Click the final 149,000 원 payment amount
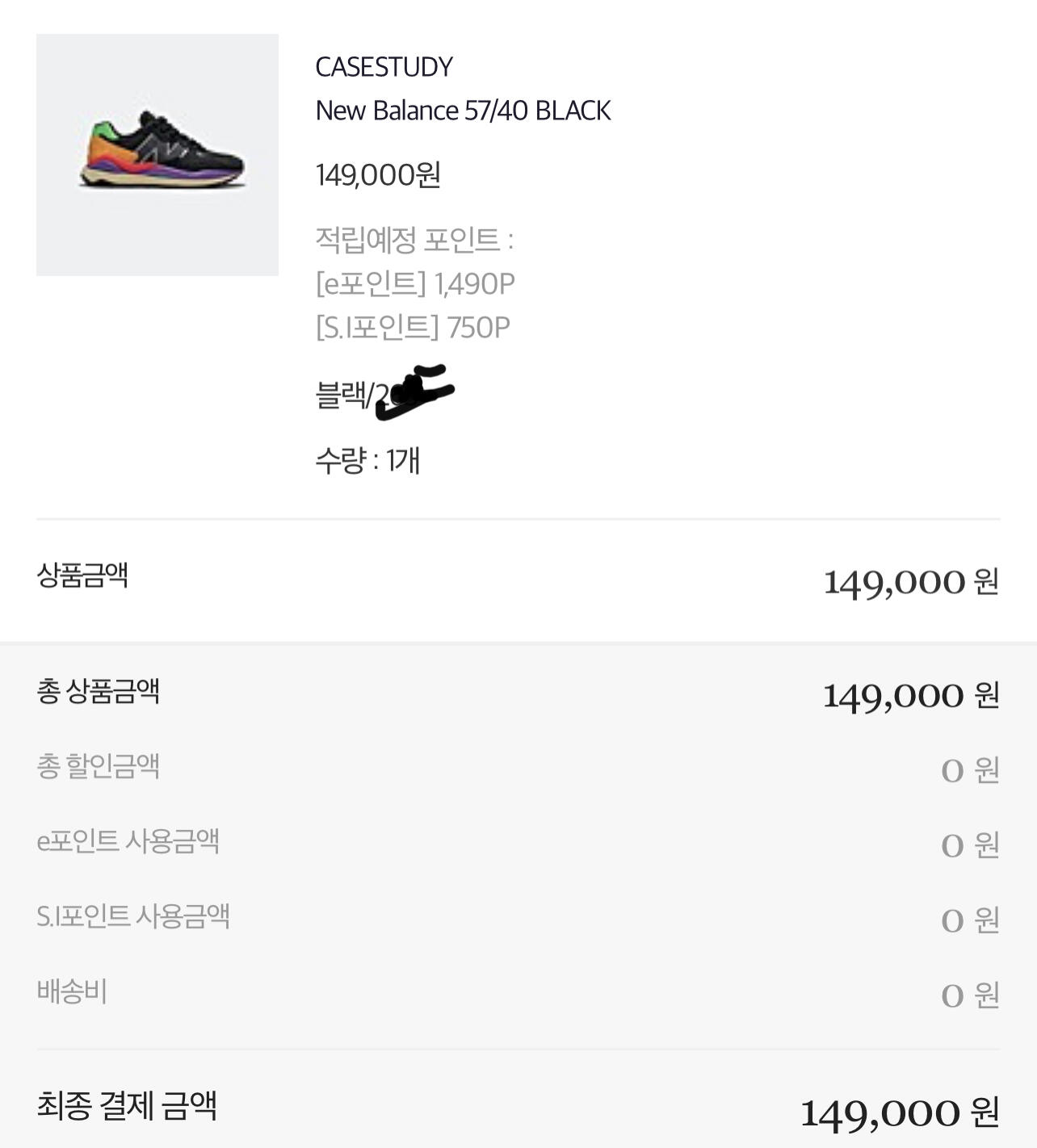This screenshot has height=1148, width=1037. (900, 1112)
